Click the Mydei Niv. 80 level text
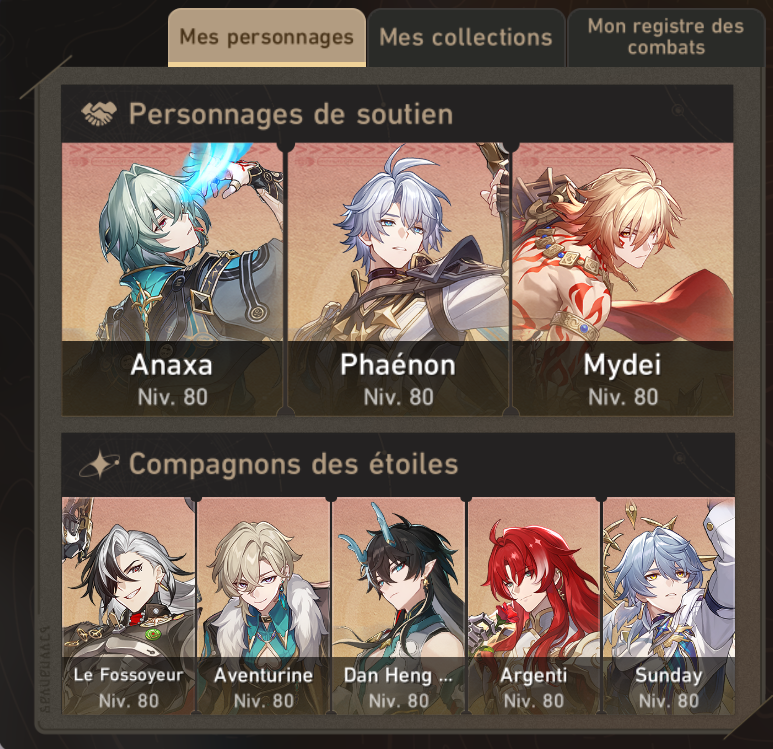Viewport: 773px width, 749px height. point(623,397)
